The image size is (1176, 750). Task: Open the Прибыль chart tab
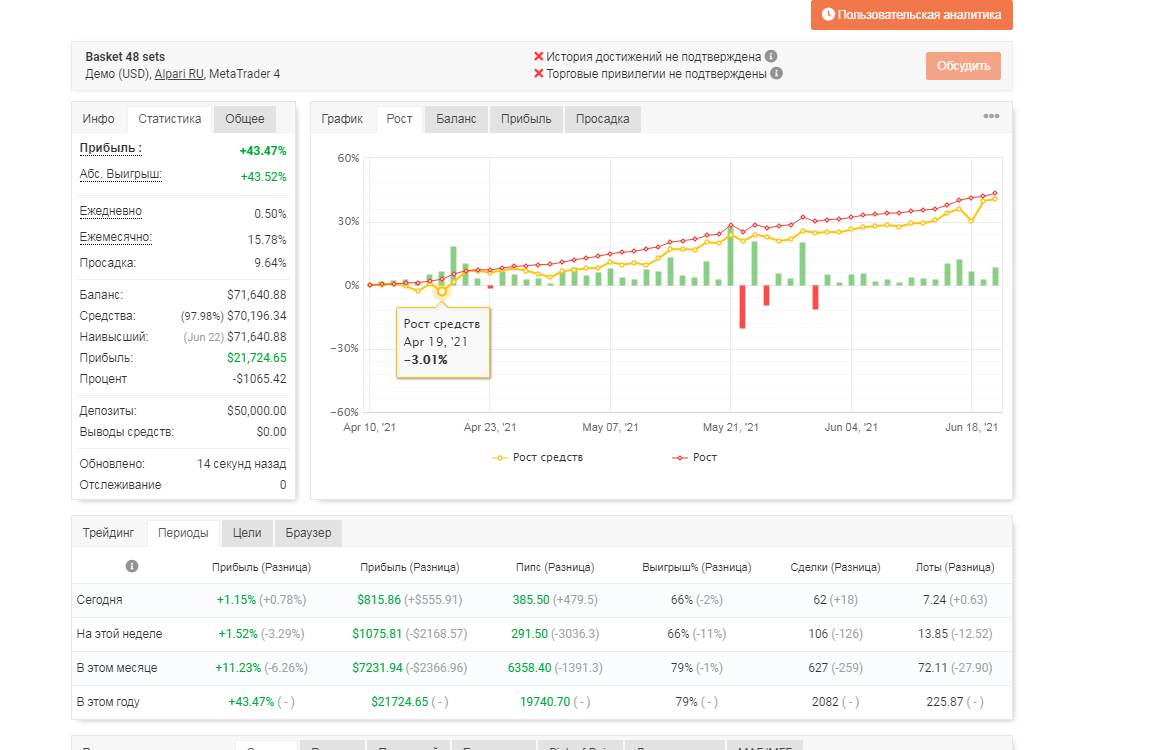[x=526, y=118]
